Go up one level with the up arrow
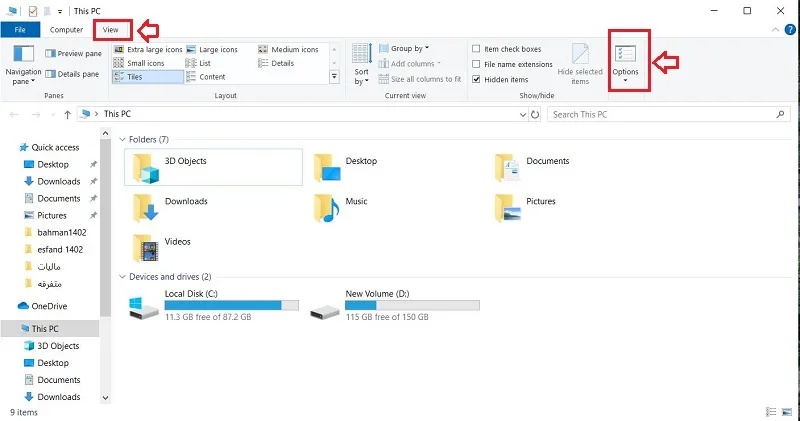Screen dimensions: 800x421 tap(67, 114)
